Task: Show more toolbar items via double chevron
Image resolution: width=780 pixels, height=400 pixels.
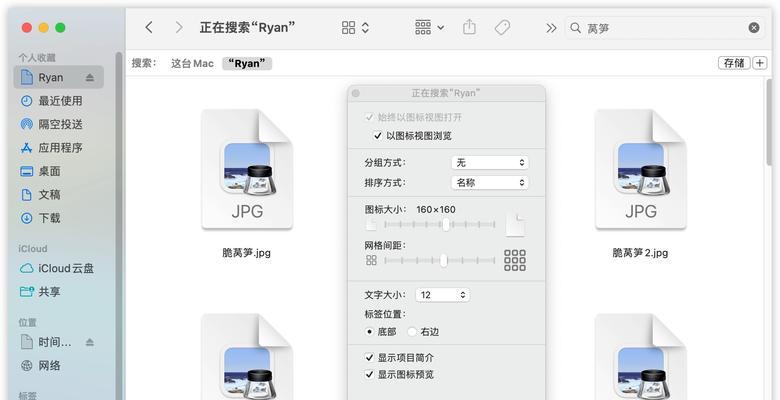Action: (551, 28)
